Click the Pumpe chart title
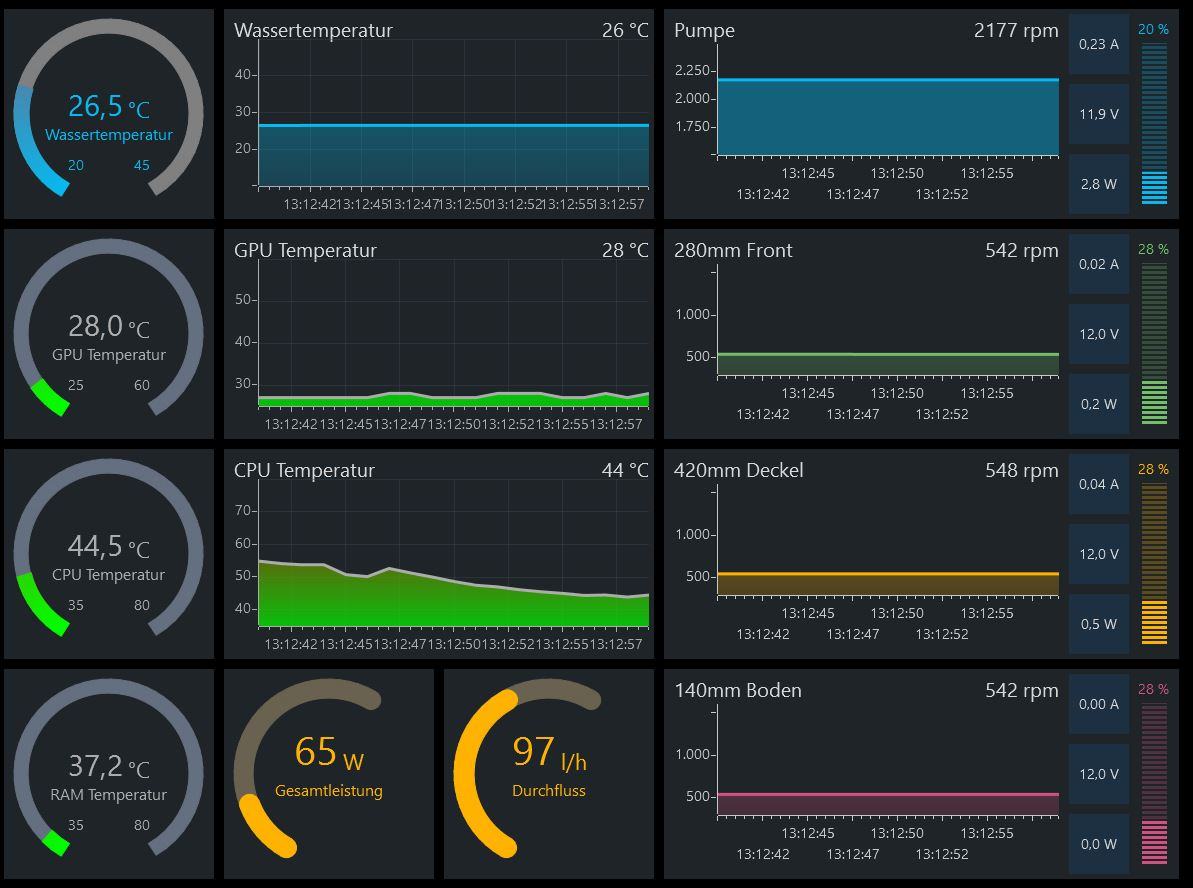Screen dimensions: 1193x888 pos(705,30)
